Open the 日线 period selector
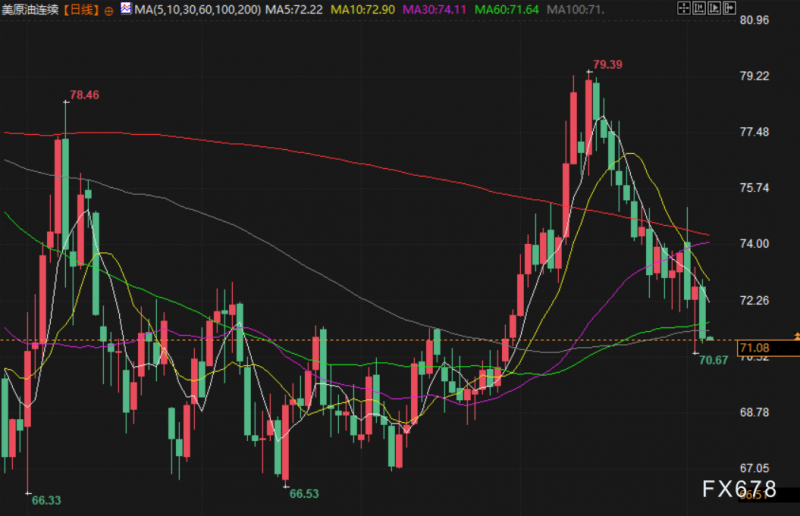 (x=81, y=10)
